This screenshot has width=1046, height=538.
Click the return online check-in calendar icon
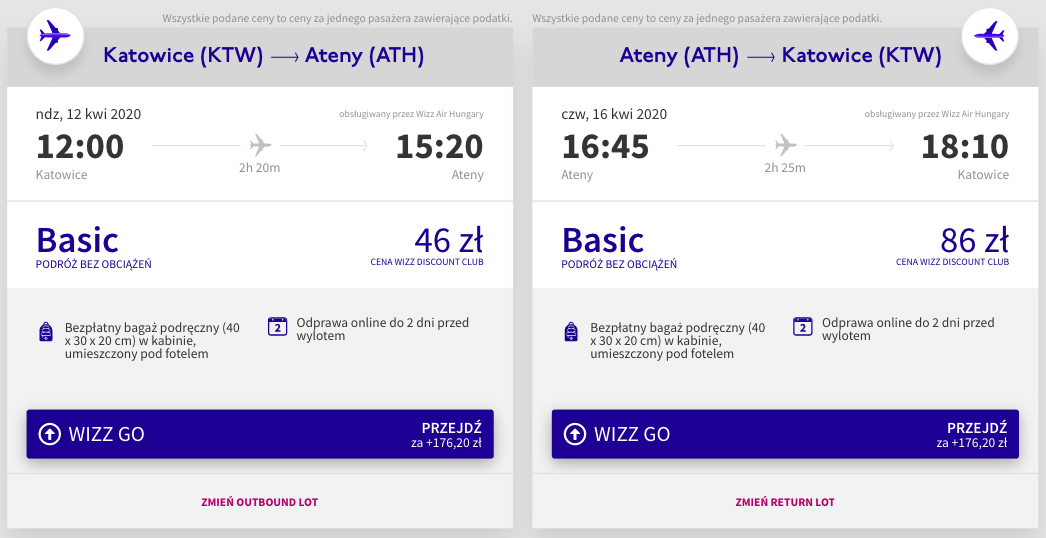(802, 326)
